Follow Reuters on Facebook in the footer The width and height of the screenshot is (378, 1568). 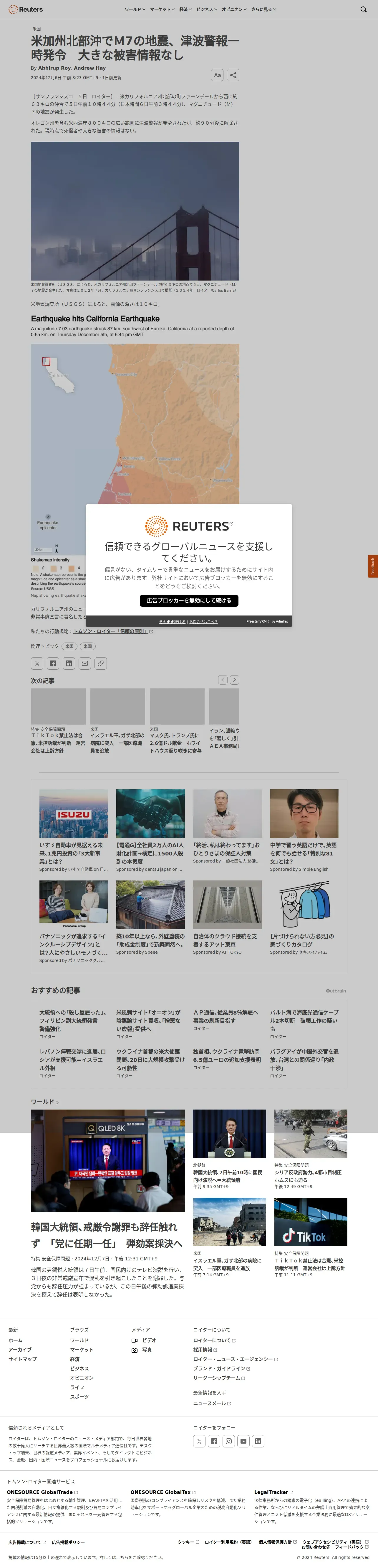pos(214,1441)
